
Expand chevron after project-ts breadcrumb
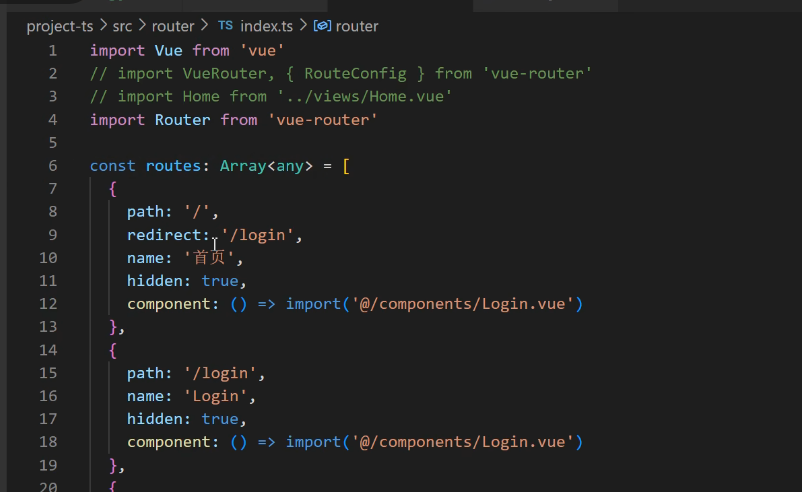pos(103,26)
